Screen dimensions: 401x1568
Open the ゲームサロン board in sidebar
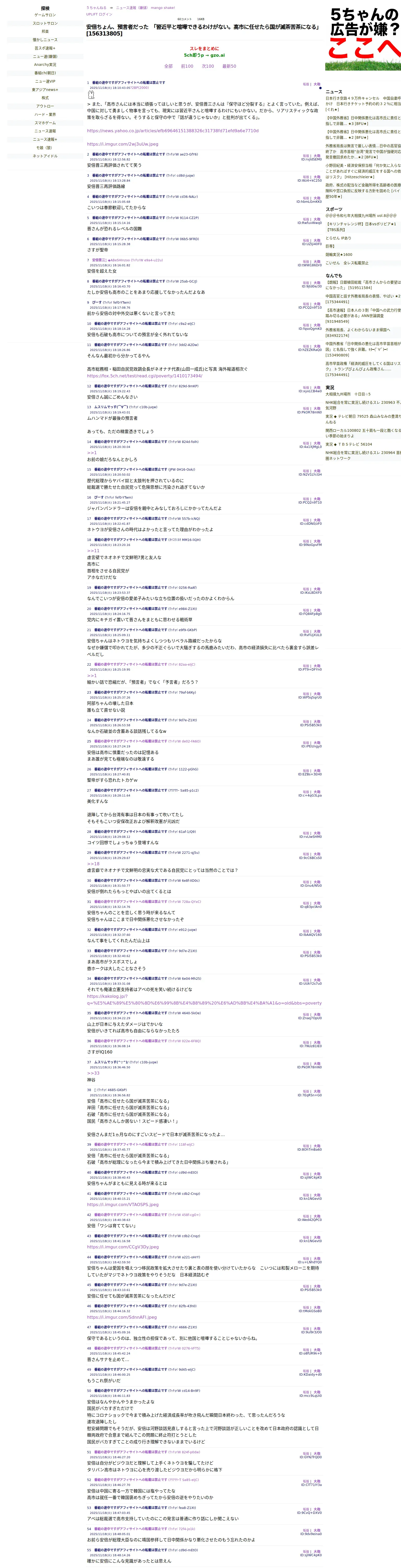45,15
